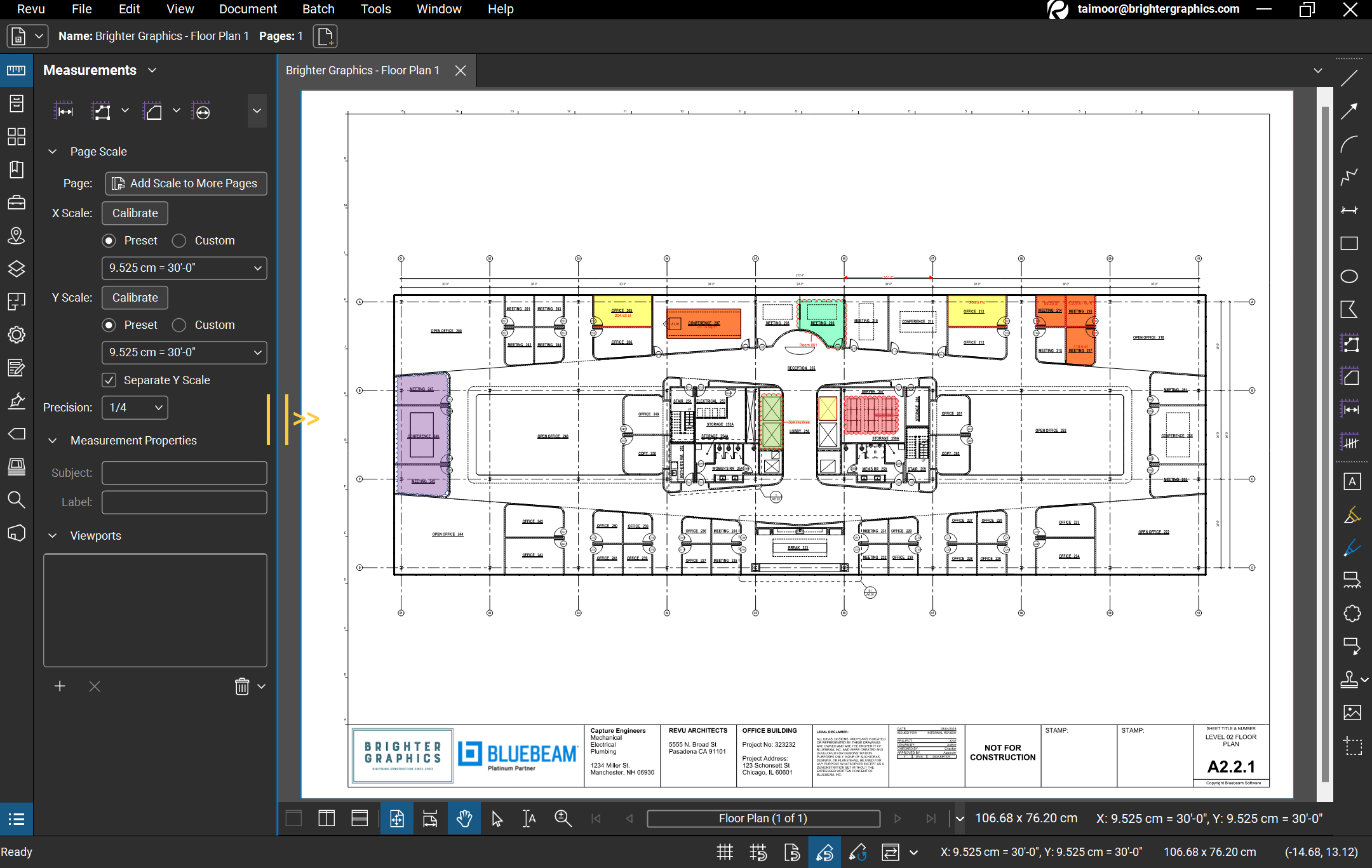1372x868 pixels.
Task: Select the Cloud markup tool
Action: (1352, 613)
